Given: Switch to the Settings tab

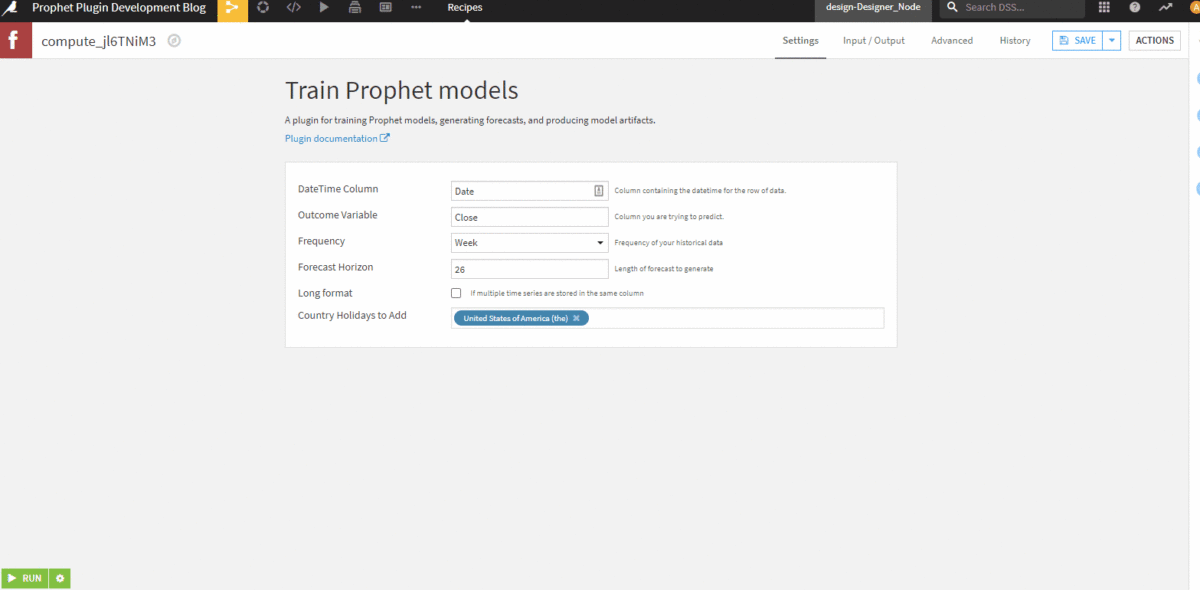Looking at the screenshot, I should [x=800, y=41].
